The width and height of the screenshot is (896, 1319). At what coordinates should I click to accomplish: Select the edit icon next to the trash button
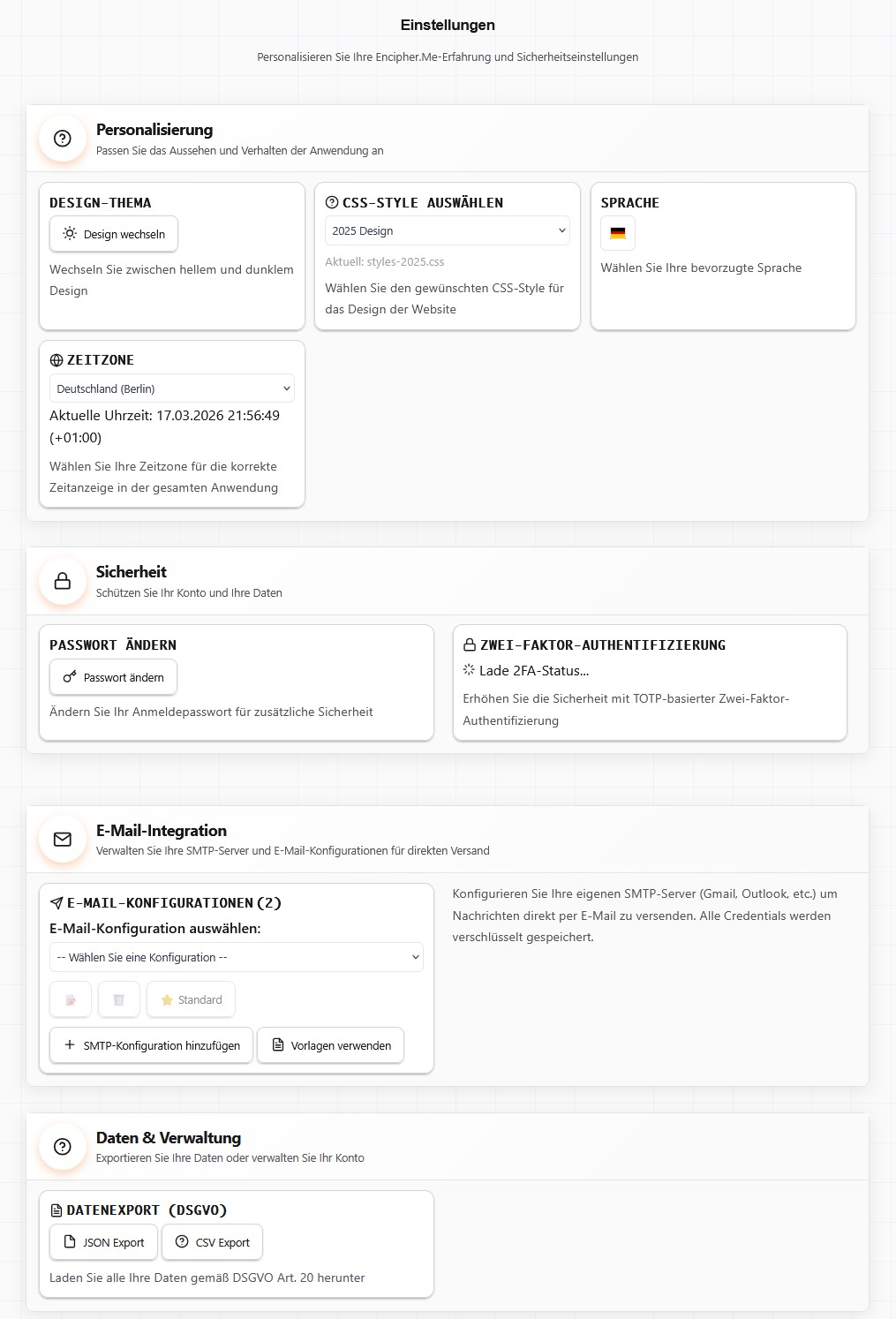[x=71, y=999]
